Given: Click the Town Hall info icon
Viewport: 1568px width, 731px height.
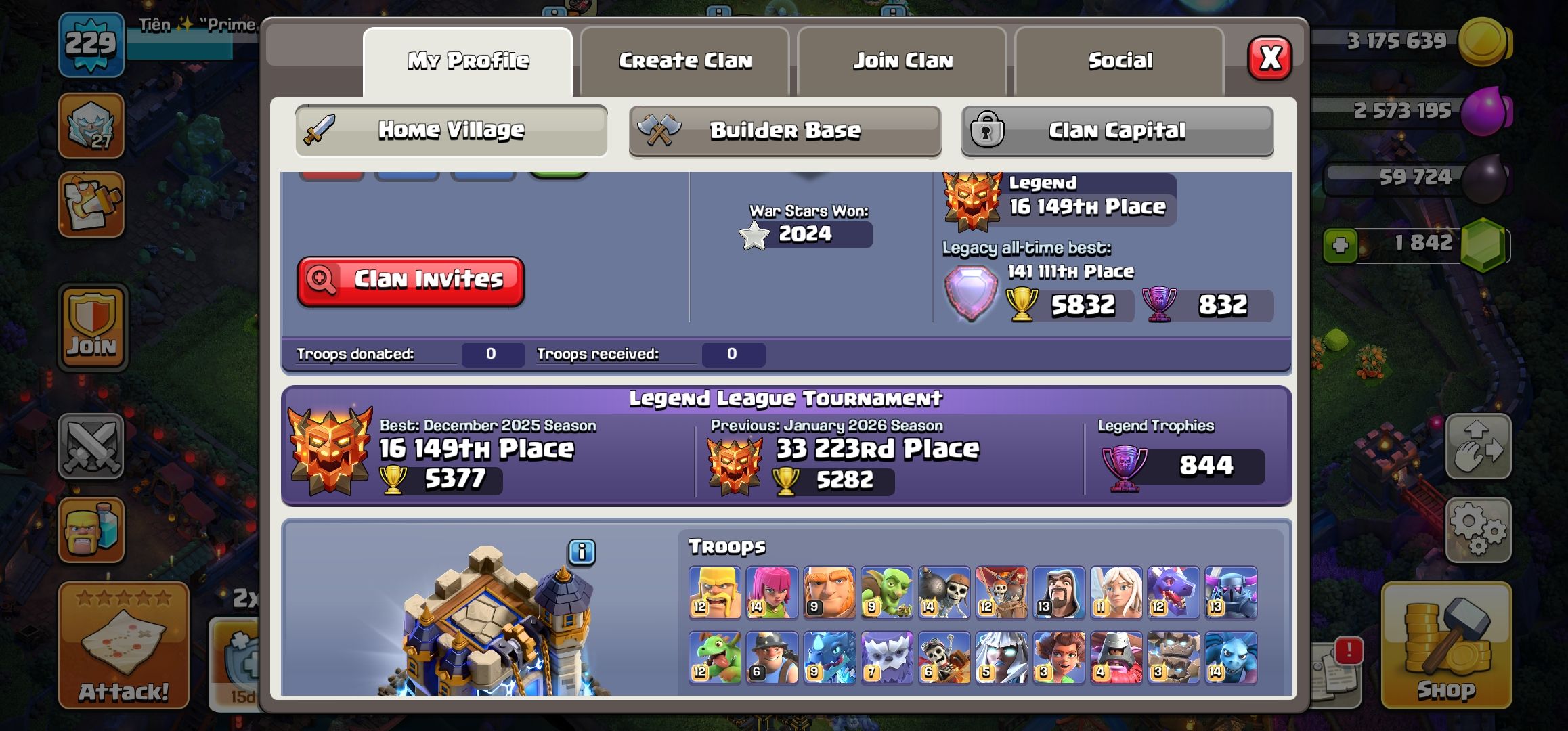Looking at the screenshot, I should click(582, 552).
